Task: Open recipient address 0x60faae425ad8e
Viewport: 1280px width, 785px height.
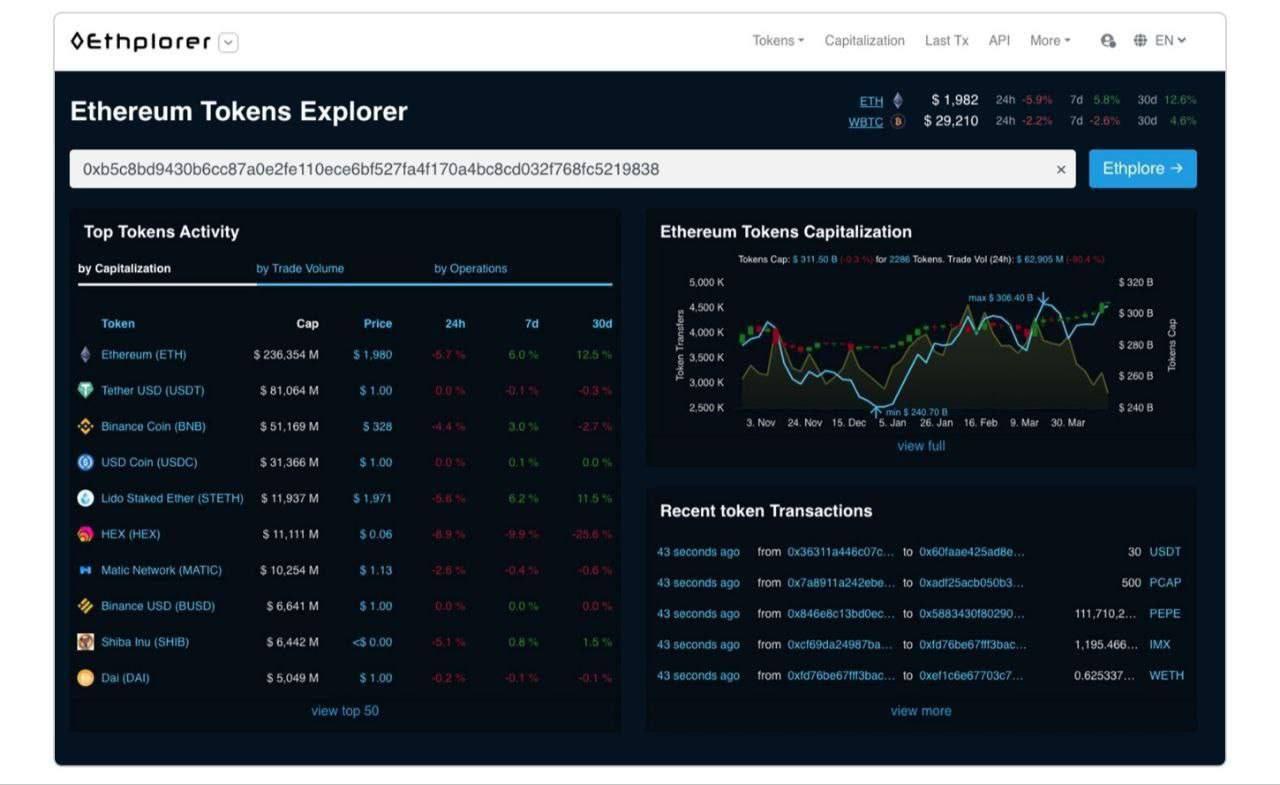Action: (972, 552)
